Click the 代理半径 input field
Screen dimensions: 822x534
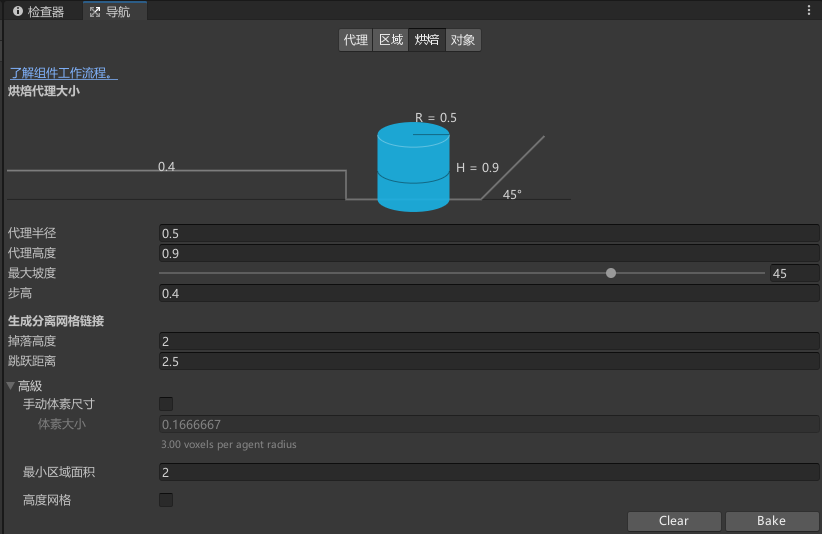(x=488, y=233)
